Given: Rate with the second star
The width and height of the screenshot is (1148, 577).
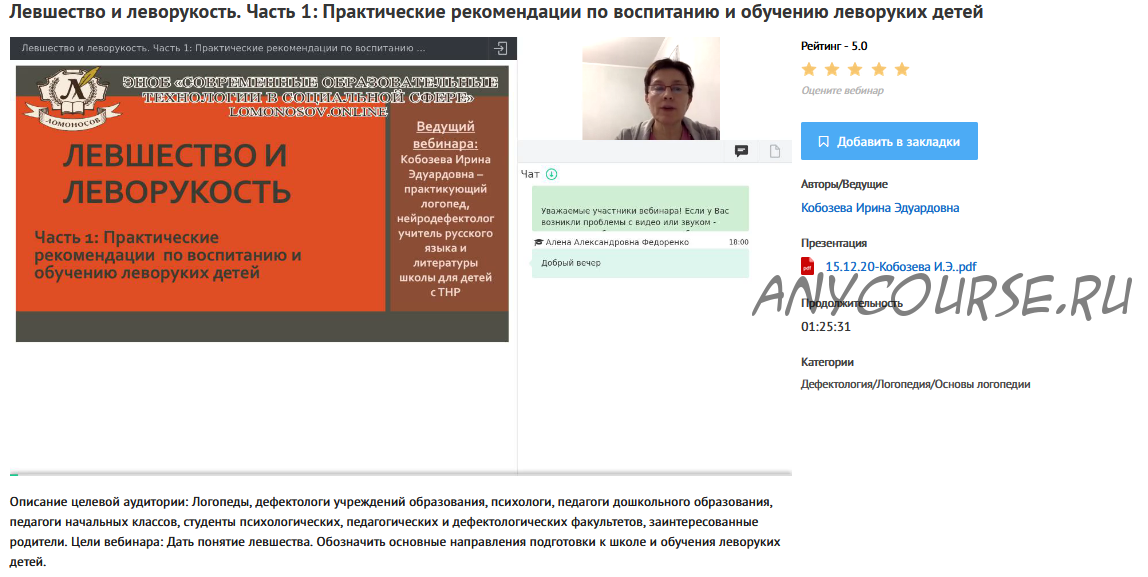Looking at the screenshot, I should [x=832, y=69].
